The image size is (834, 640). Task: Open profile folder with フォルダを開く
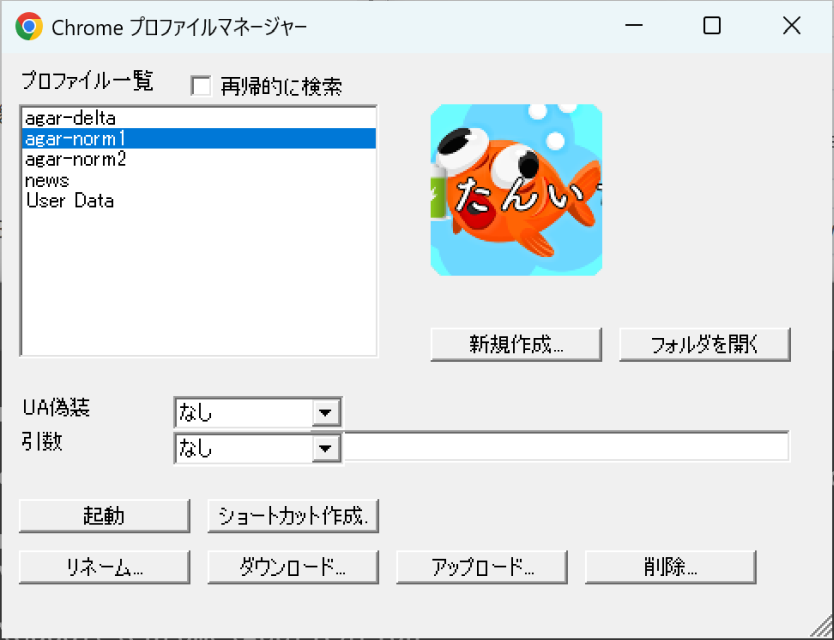coord(705,344)
